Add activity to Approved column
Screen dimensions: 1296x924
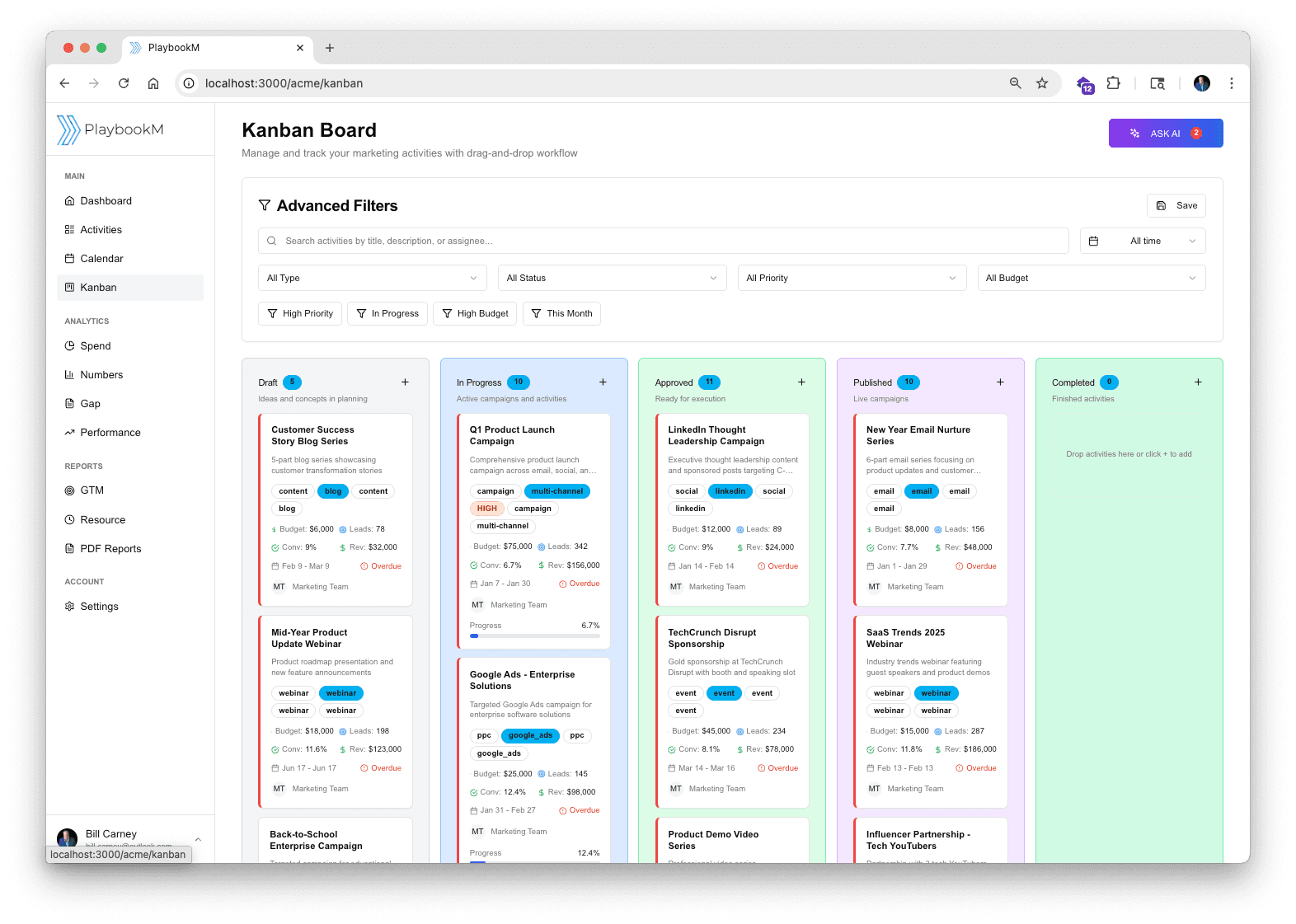801,382
